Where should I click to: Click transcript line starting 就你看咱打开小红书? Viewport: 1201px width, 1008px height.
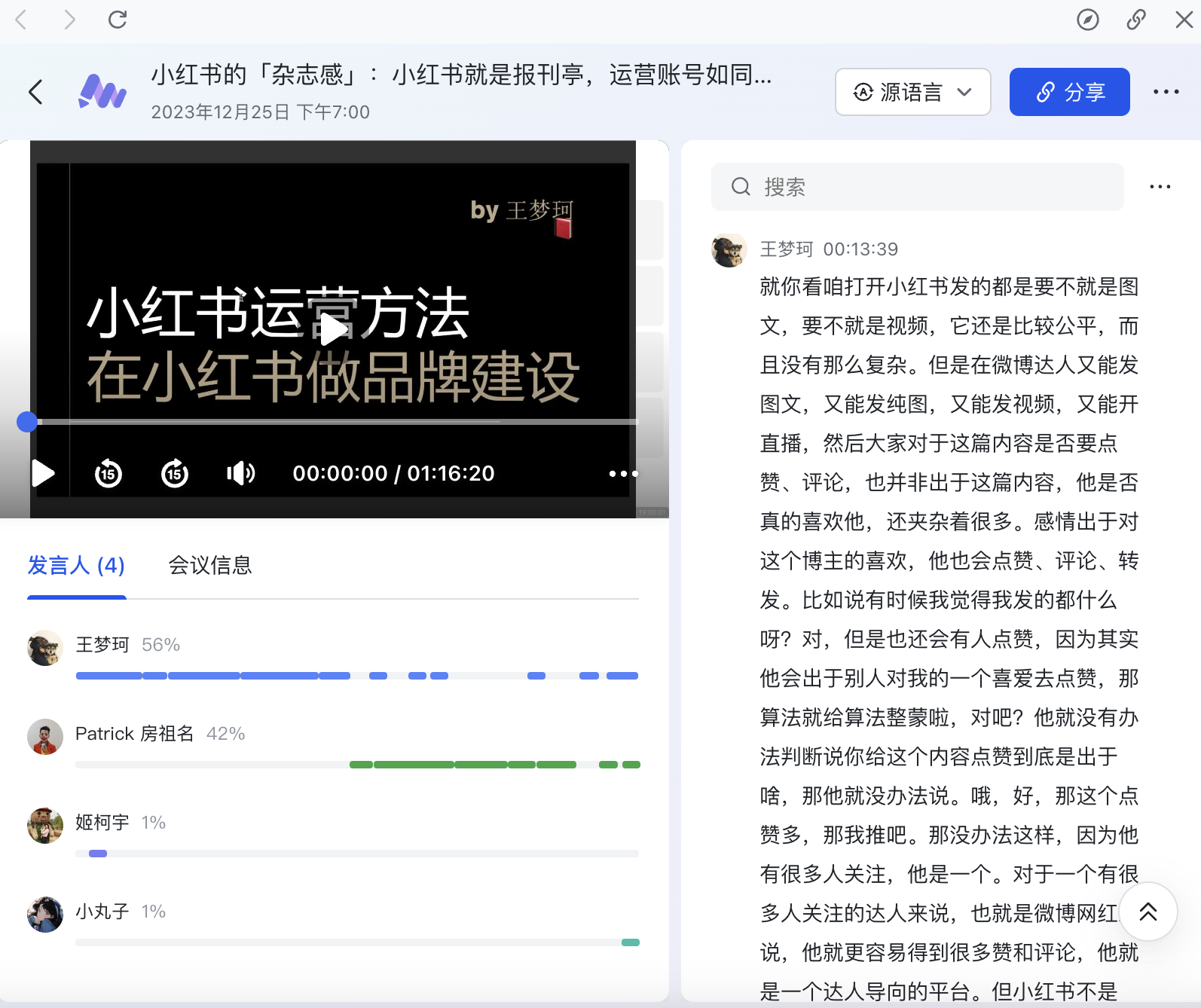949,287
